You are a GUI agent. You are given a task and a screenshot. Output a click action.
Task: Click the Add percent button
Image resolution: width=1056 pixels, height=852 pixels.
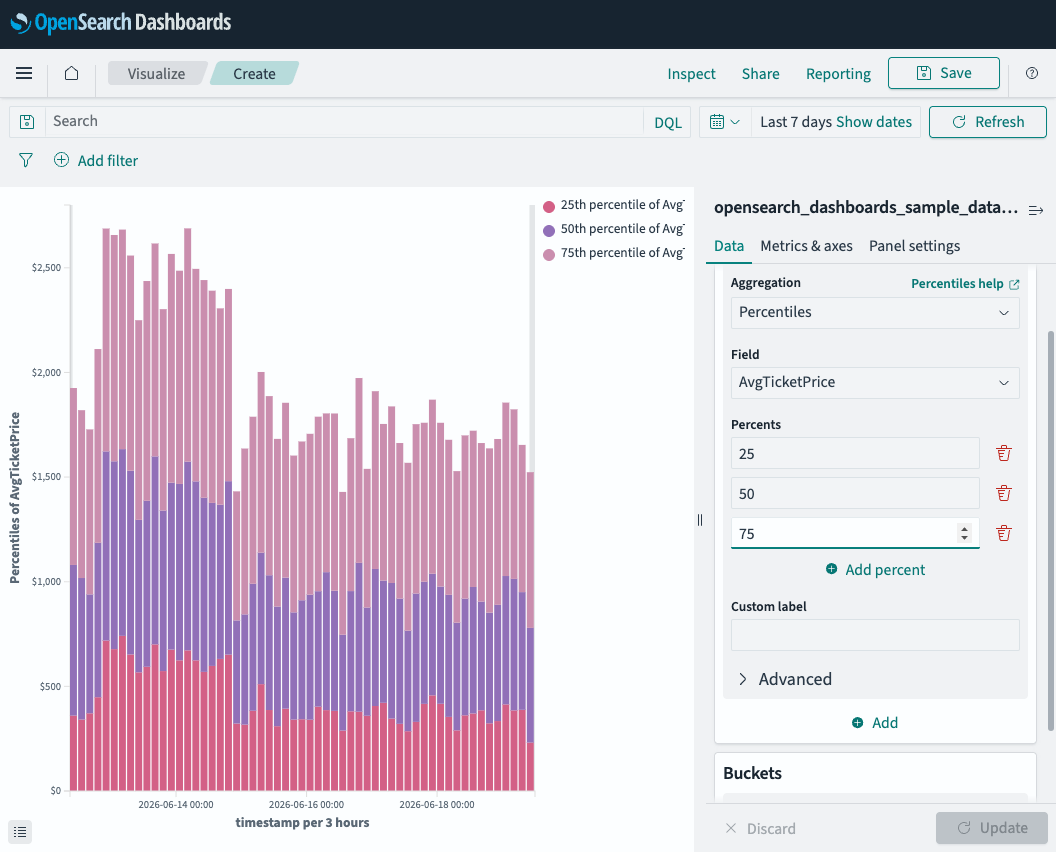(875, 570)
